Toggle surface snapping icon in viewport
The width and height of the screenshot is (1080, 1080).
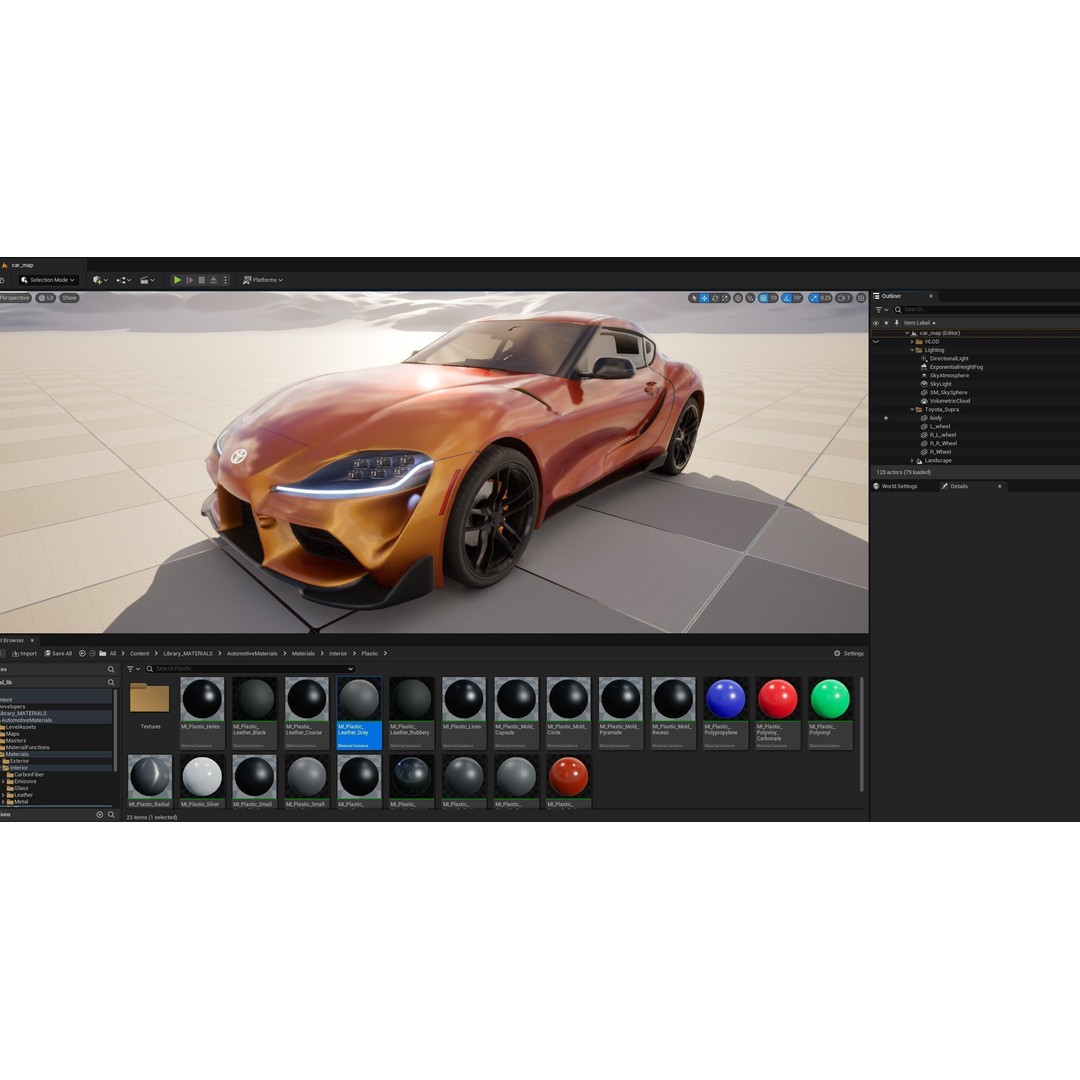pos(750,298)
